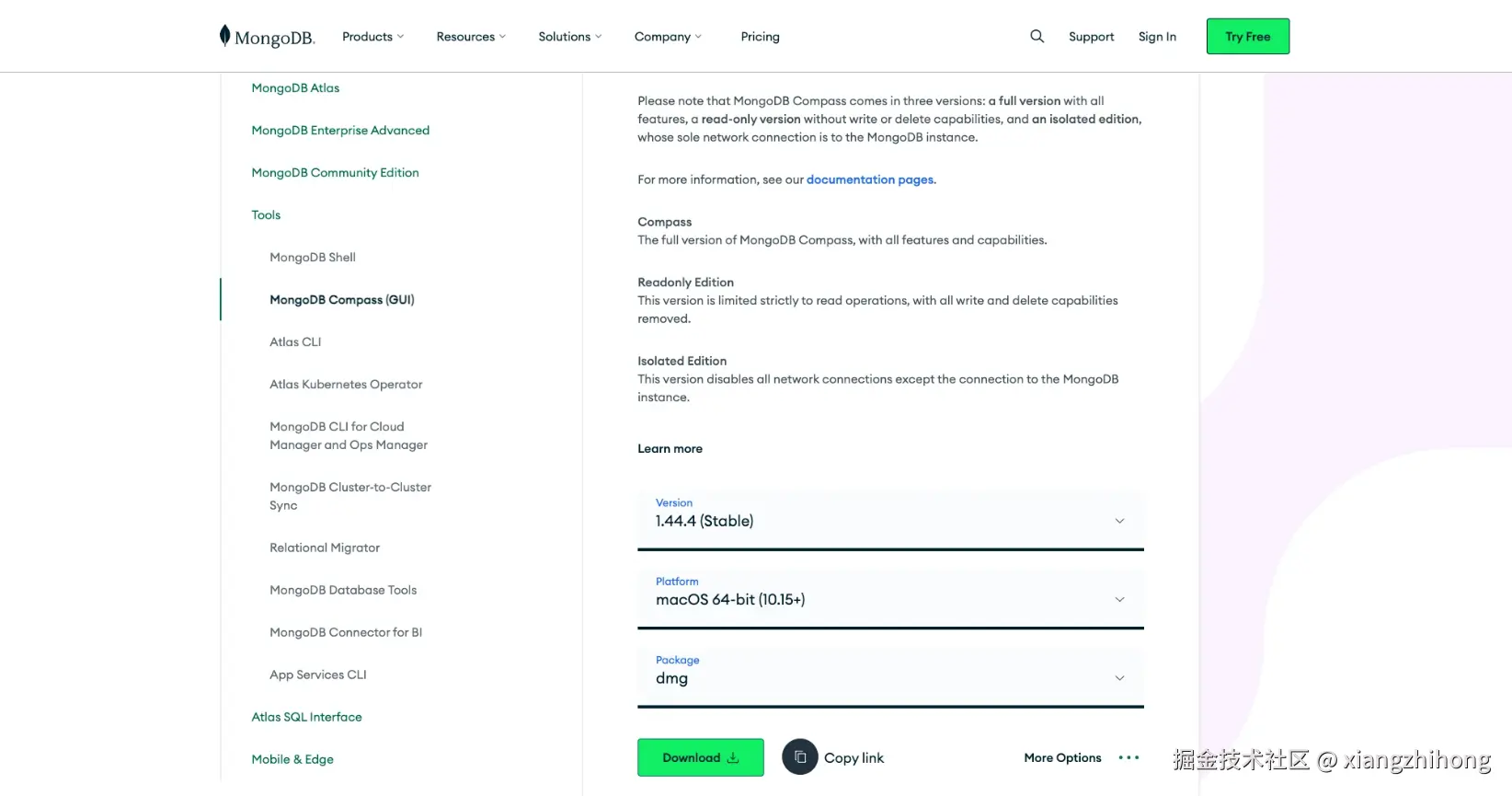Open the Support link
The width and height of the screenshot is (1512, 796).
coord(1091,37)
